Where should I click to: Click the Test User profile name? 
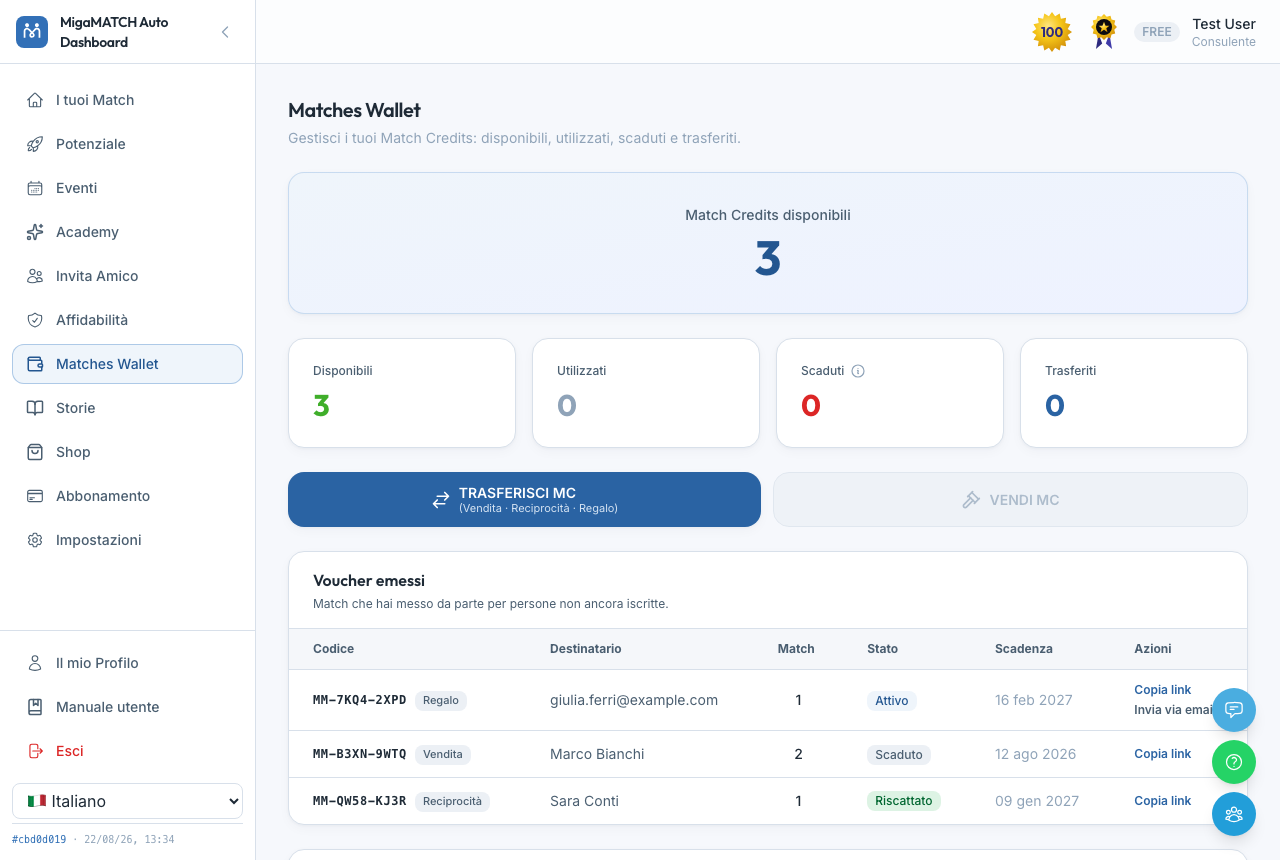(x=1224, y=24)
